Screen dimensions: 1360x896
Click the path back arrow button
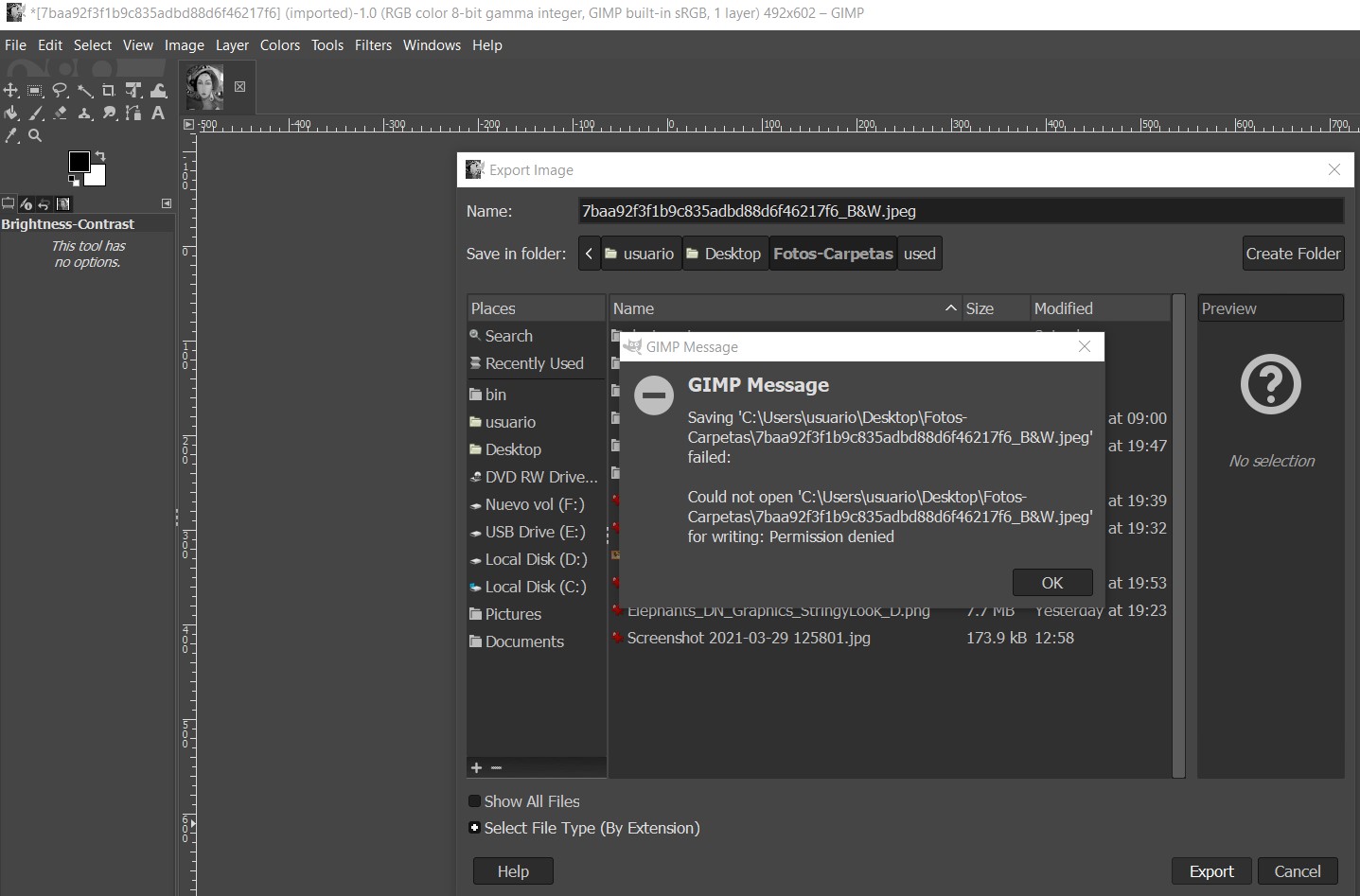click(x=590, y=254)
